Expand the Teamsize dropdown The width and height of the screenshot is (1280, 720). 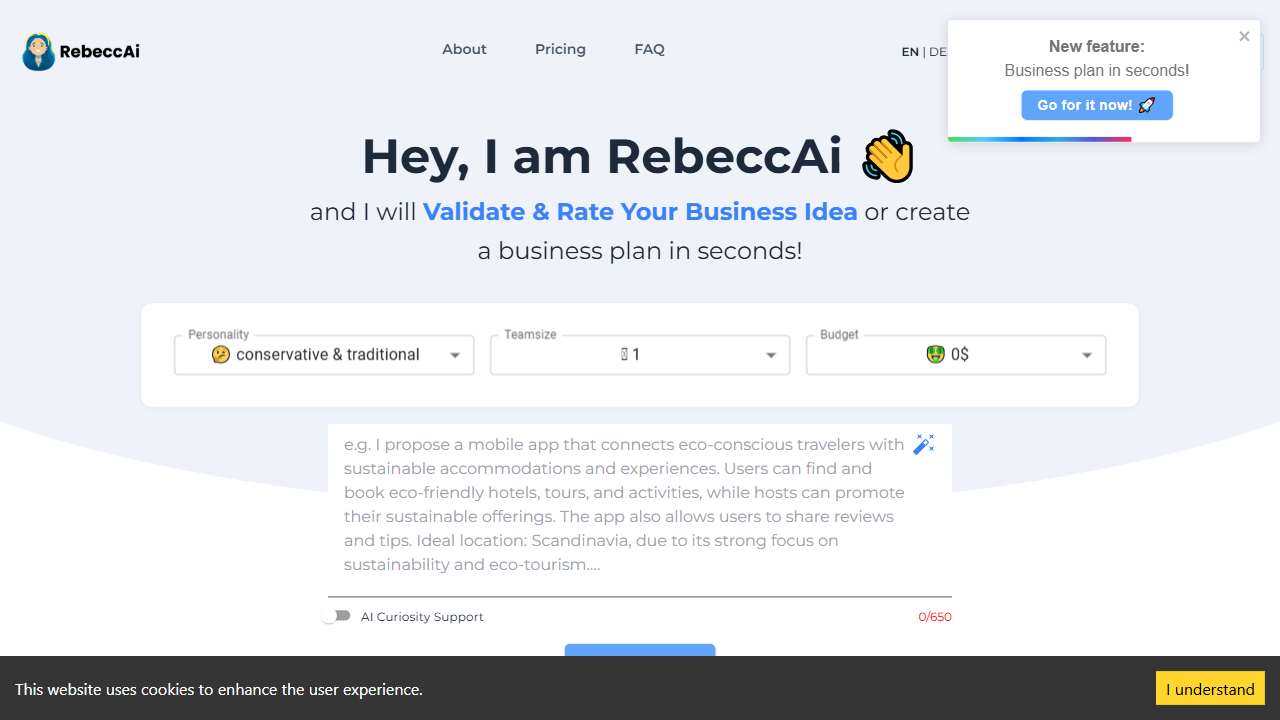[x=771, y=354]
